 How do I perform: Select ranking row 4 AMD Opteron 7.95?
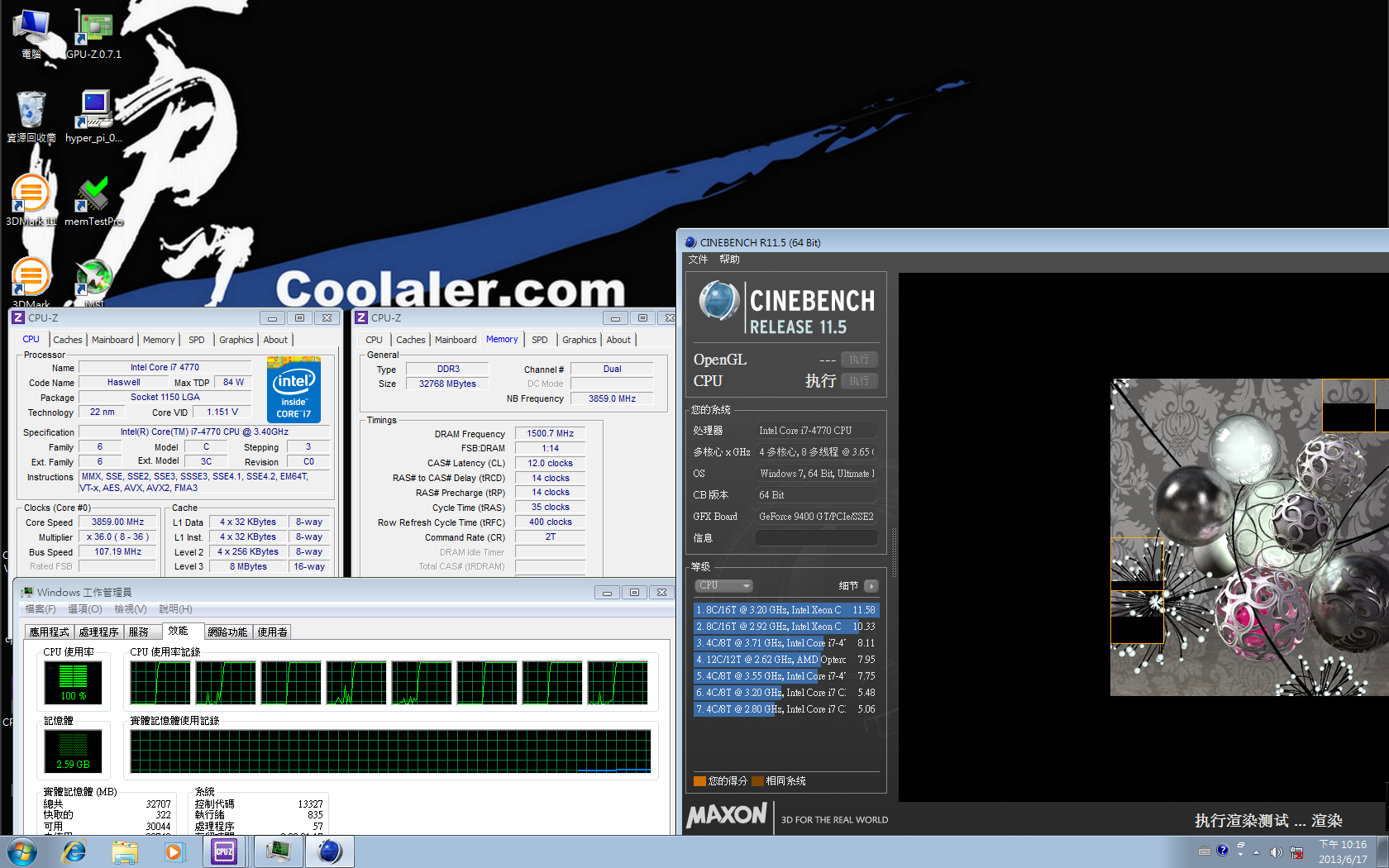[x=785, y=660]
